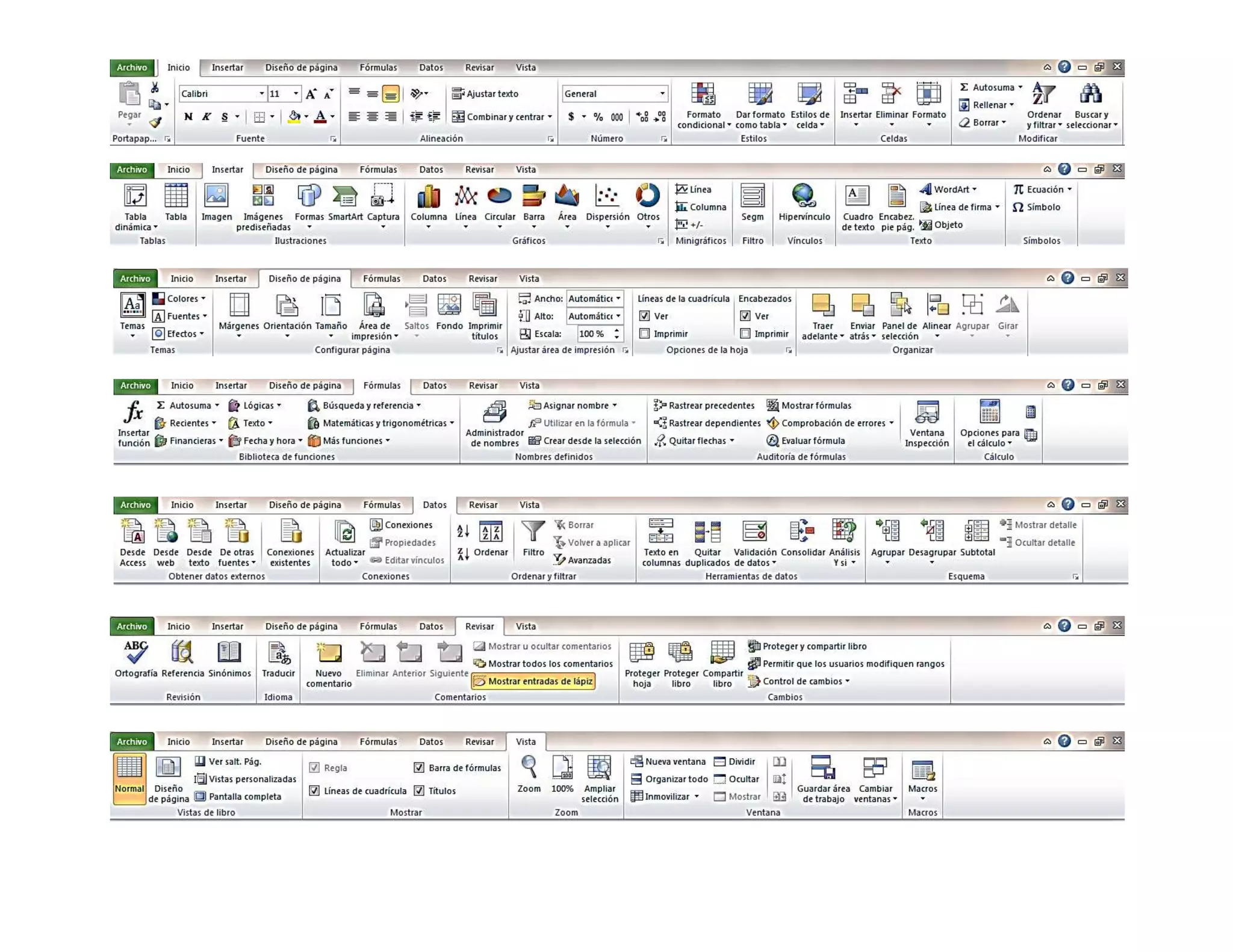Increase Escala with stepper up arrow
This screenshot has width=1233, height=952.
616,330
